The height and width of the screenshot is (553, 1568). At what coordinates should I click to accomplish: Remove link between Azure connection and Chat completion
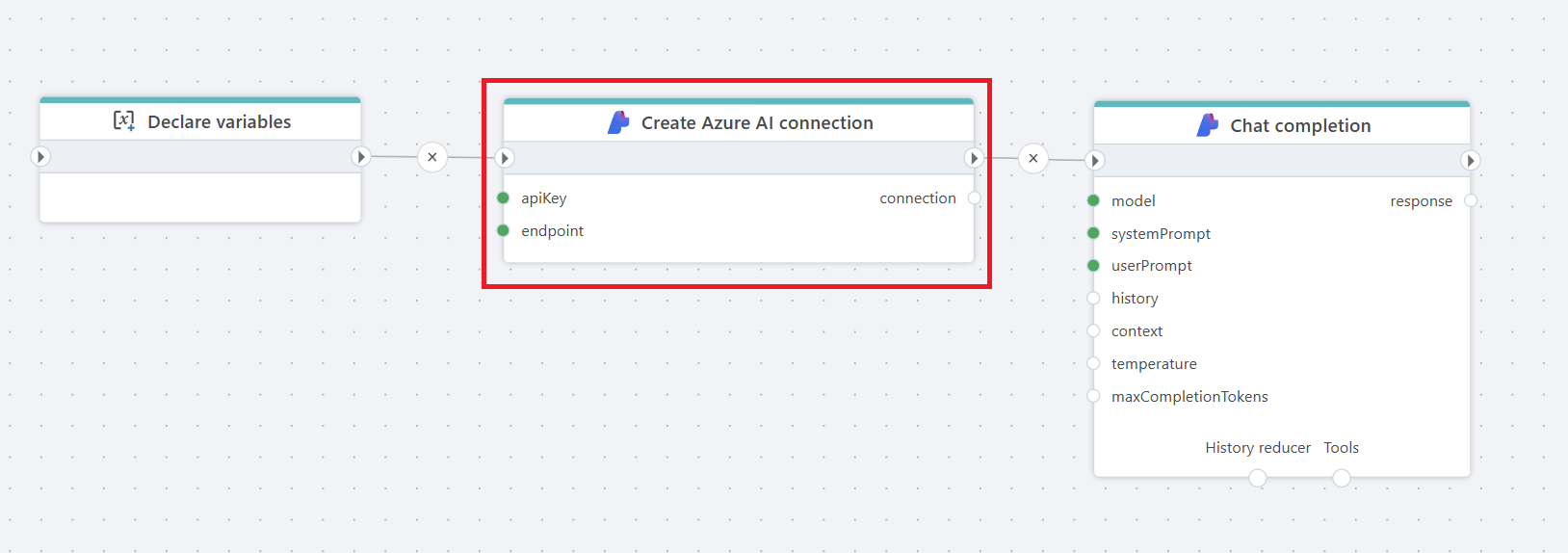(x=1033, y=158)
